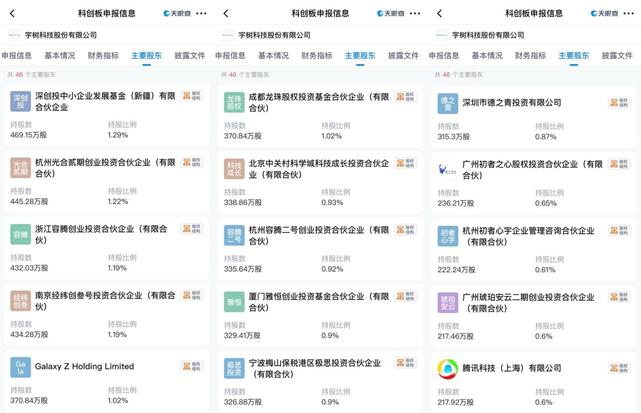Tap the 腾讯科技 colorful logo icon
Image resolution: width=641 pixels, height=413 pixels.
pos(448,369)
